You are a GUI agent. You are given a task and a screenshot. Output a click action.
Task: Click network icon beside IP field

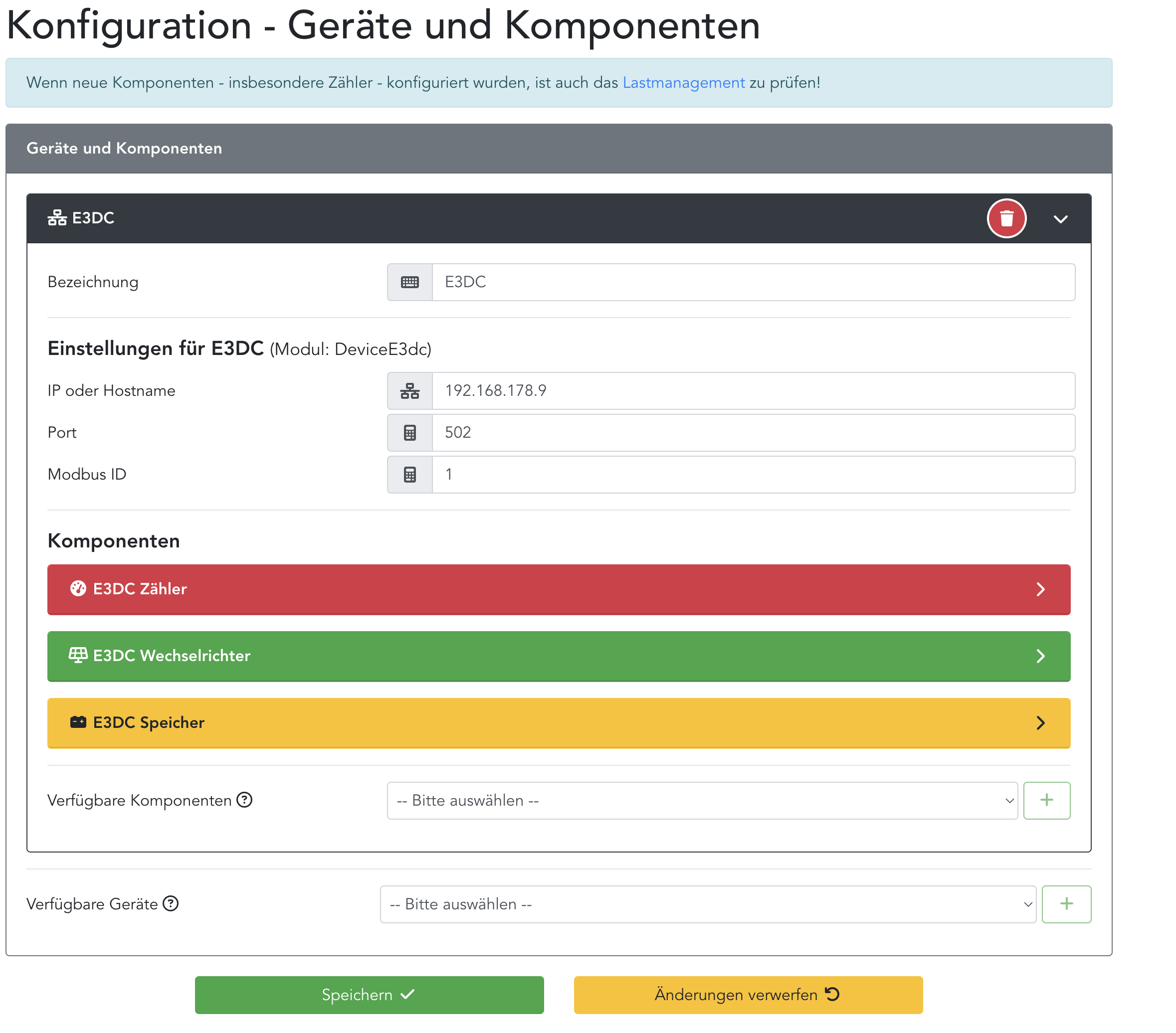coord(409,390)
